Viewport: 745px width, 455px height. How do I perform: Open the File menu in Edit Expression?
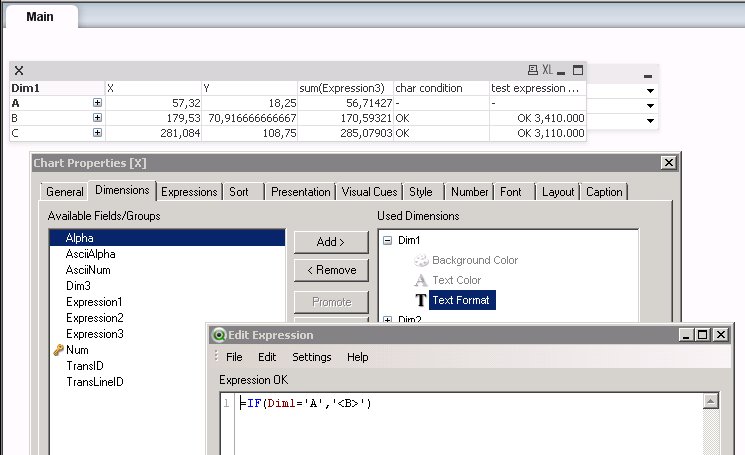(x=234, y=357)
